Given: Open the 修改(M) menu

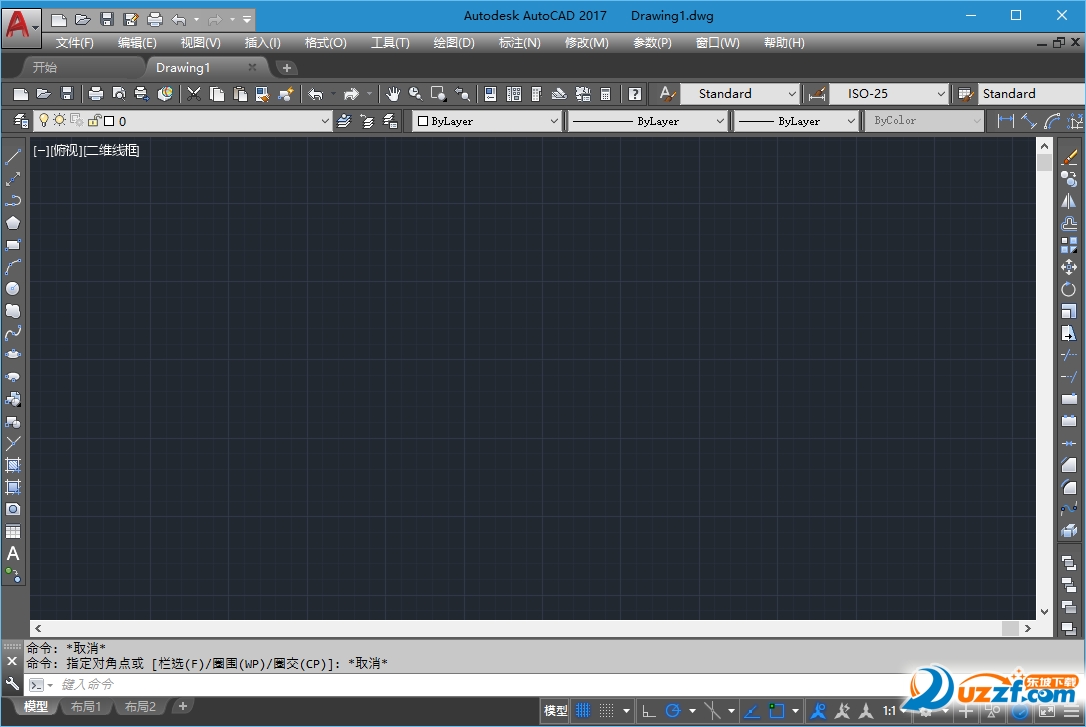Looking at the screenshot, I should [587, 43].
